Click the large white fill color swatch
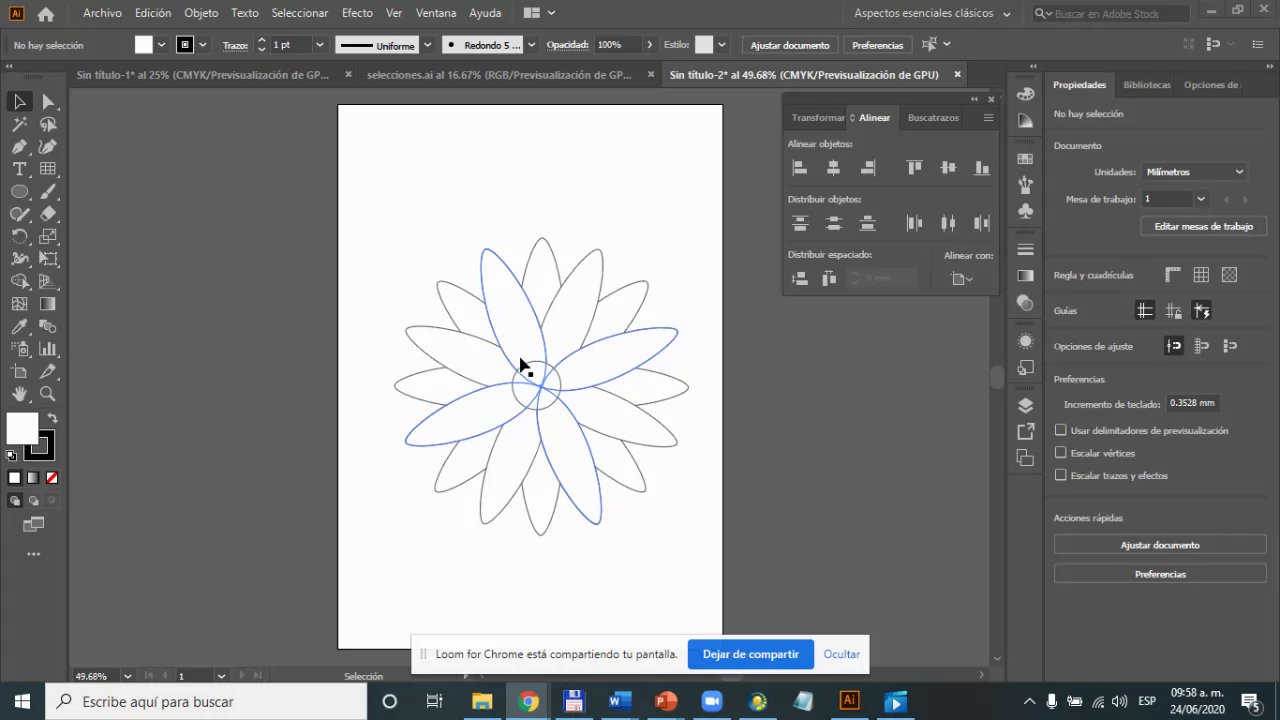1280x720 pixels. pyautogui.click(x=22, y=428)
